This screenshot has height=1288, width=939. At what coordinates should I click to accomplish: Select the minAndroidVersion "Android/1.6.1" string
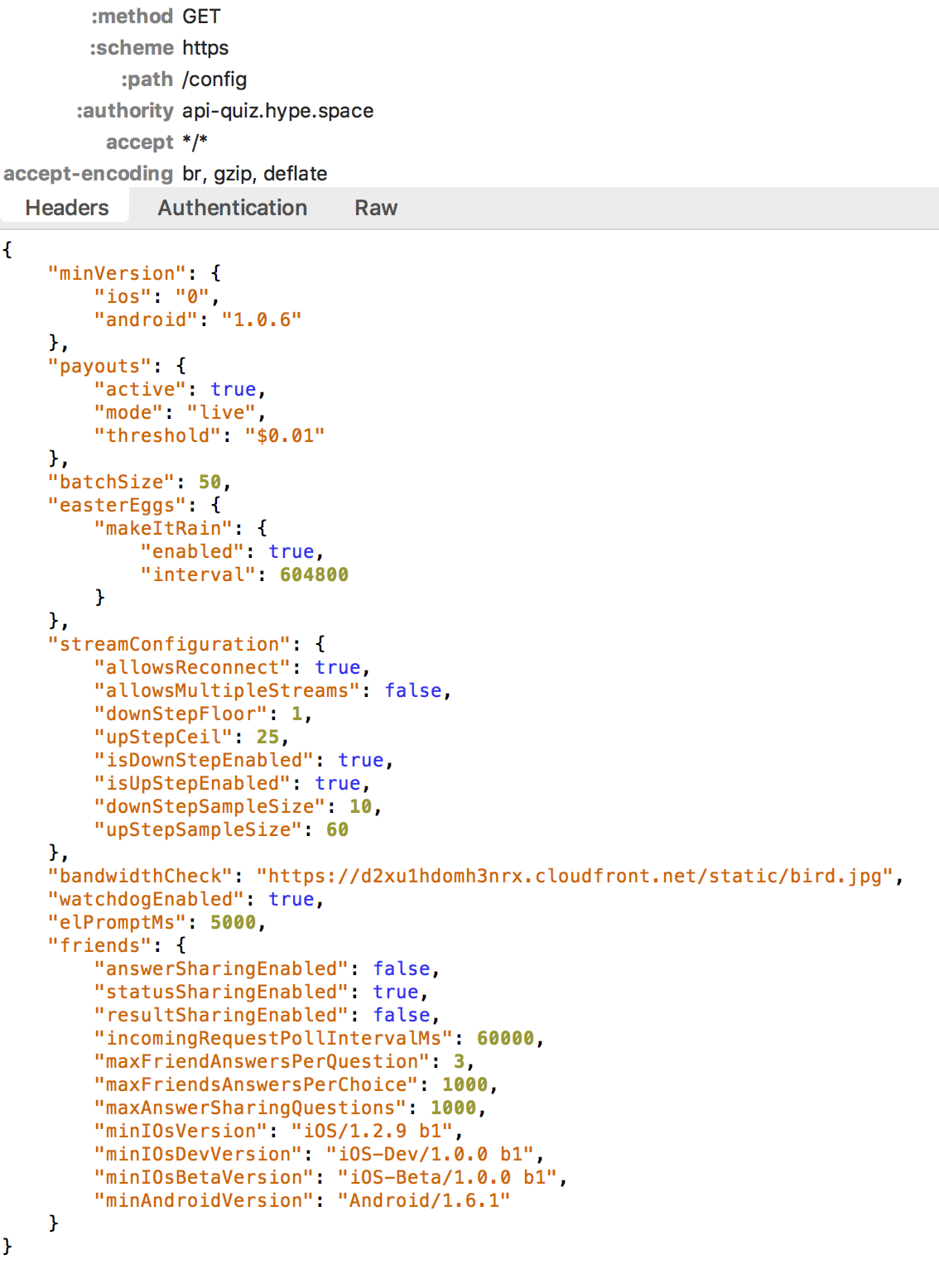point(424,1200)
